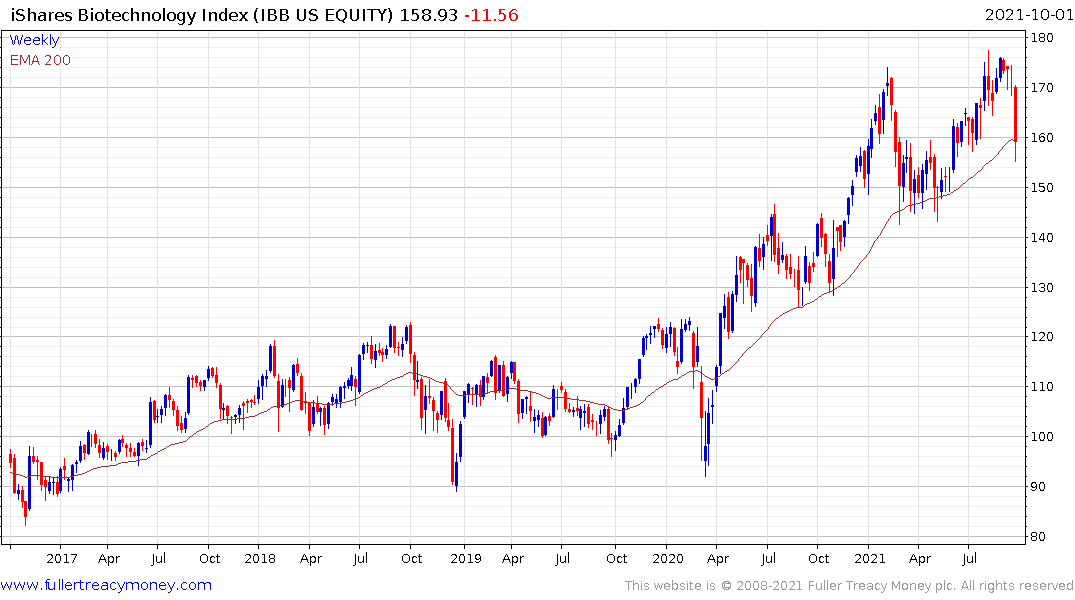Click the 100 price axis label

coord(1042,437)
